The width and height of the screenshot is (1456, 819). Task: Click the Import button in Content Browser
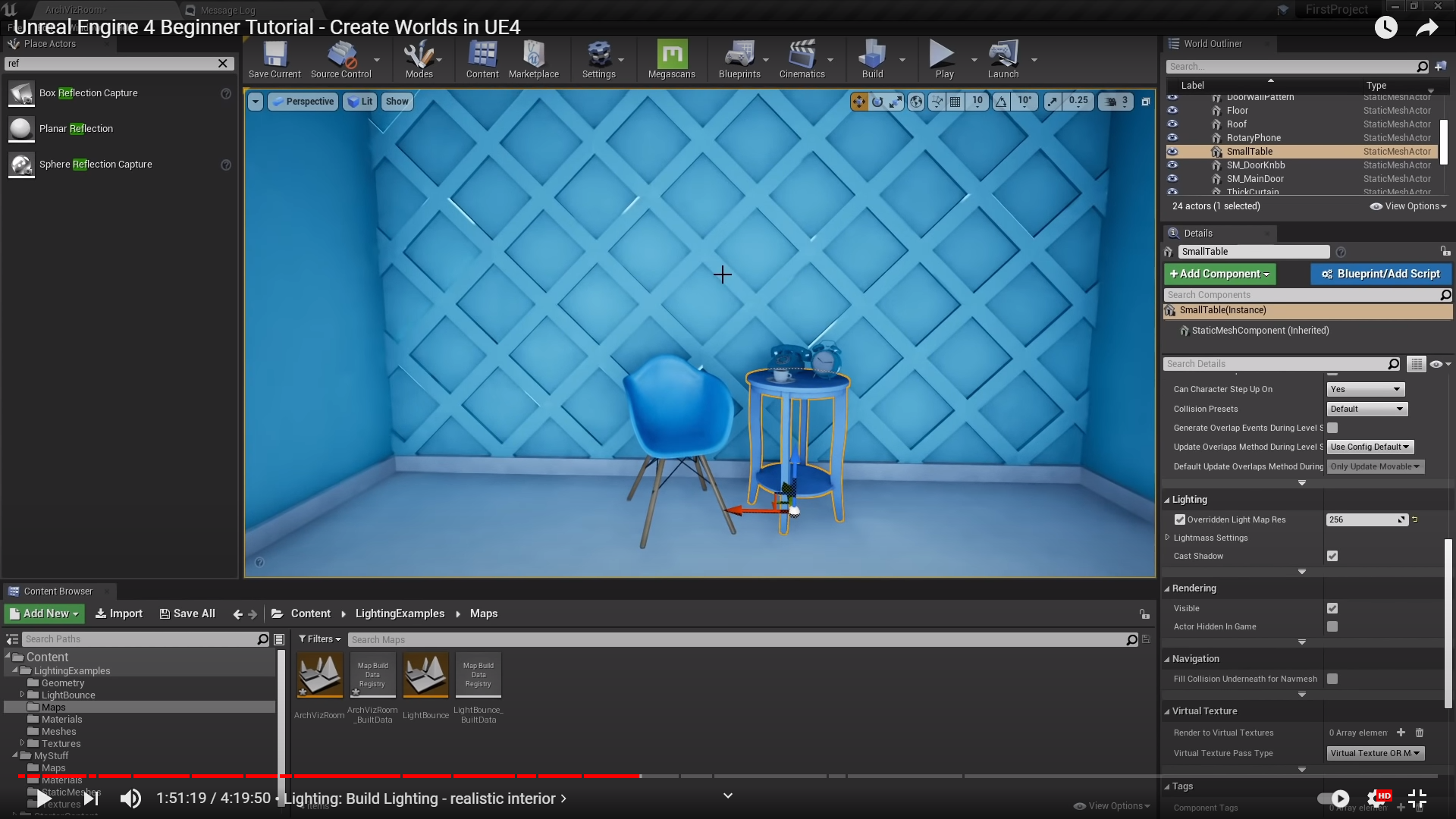tap(119, 613)
